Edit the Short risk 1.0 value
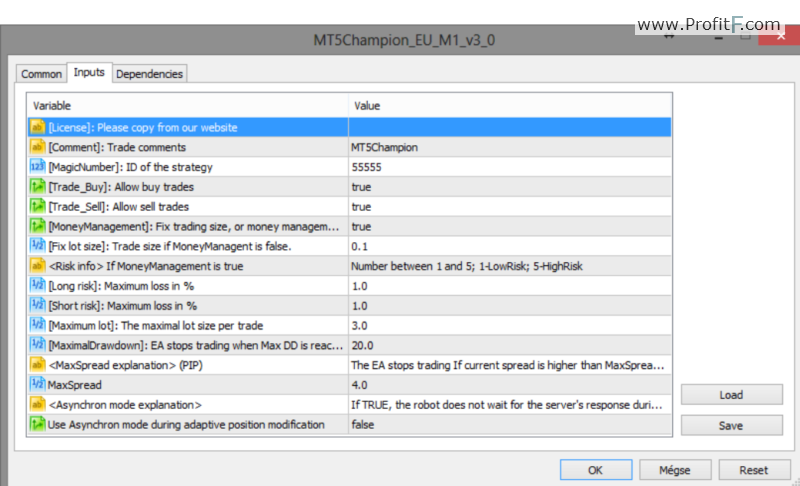The image size is (800, 486). 510,305
